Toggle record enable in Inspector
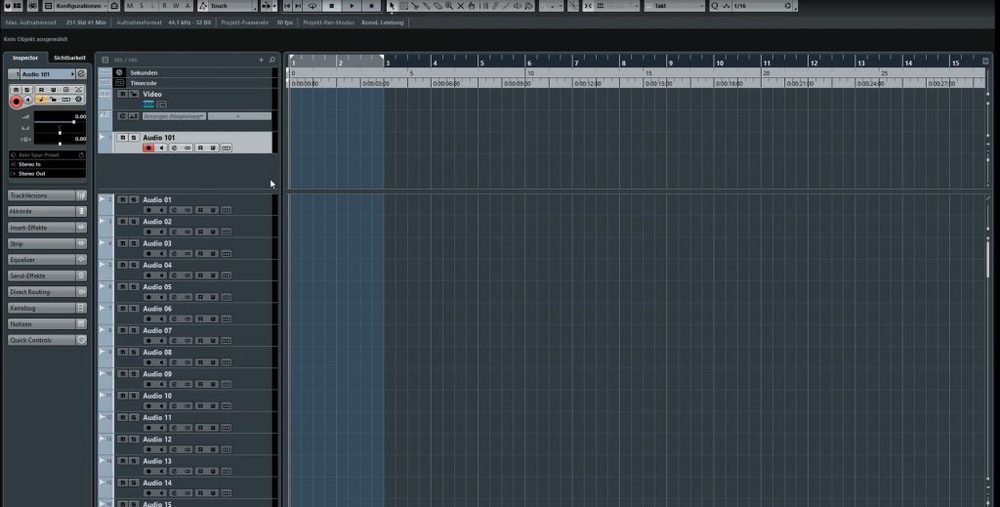This screenshot has height=507, width=1000. tap(16, 101)
